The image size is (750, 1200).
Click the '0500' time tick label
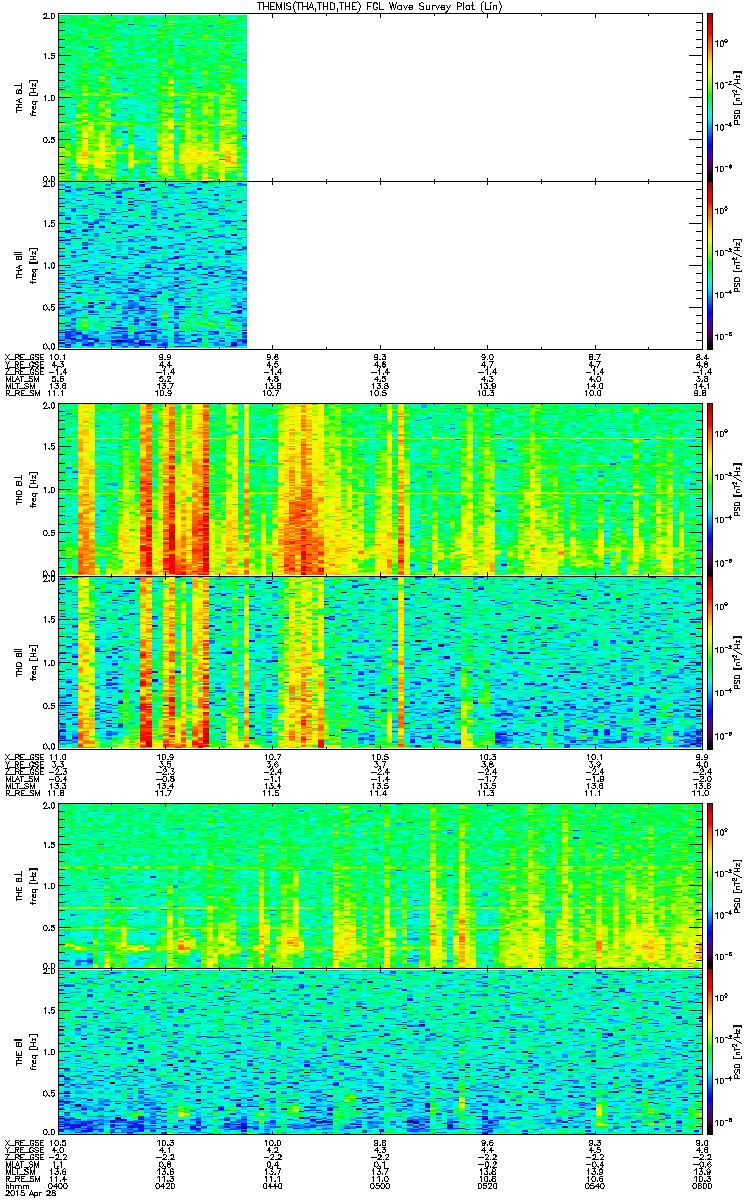click(x=380, y=1184)
